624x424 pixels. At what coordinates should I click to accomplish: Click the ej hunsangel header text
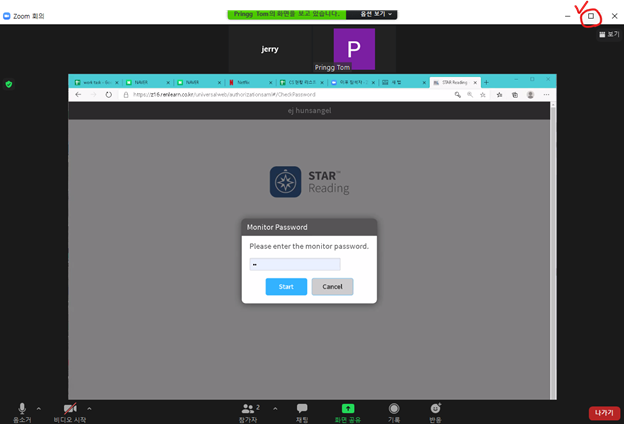point(309,111)
